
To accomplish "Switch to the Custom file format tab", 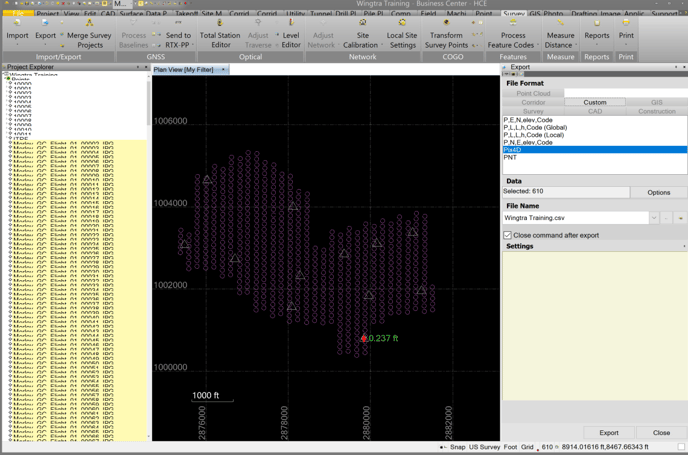I will [595, 102].
